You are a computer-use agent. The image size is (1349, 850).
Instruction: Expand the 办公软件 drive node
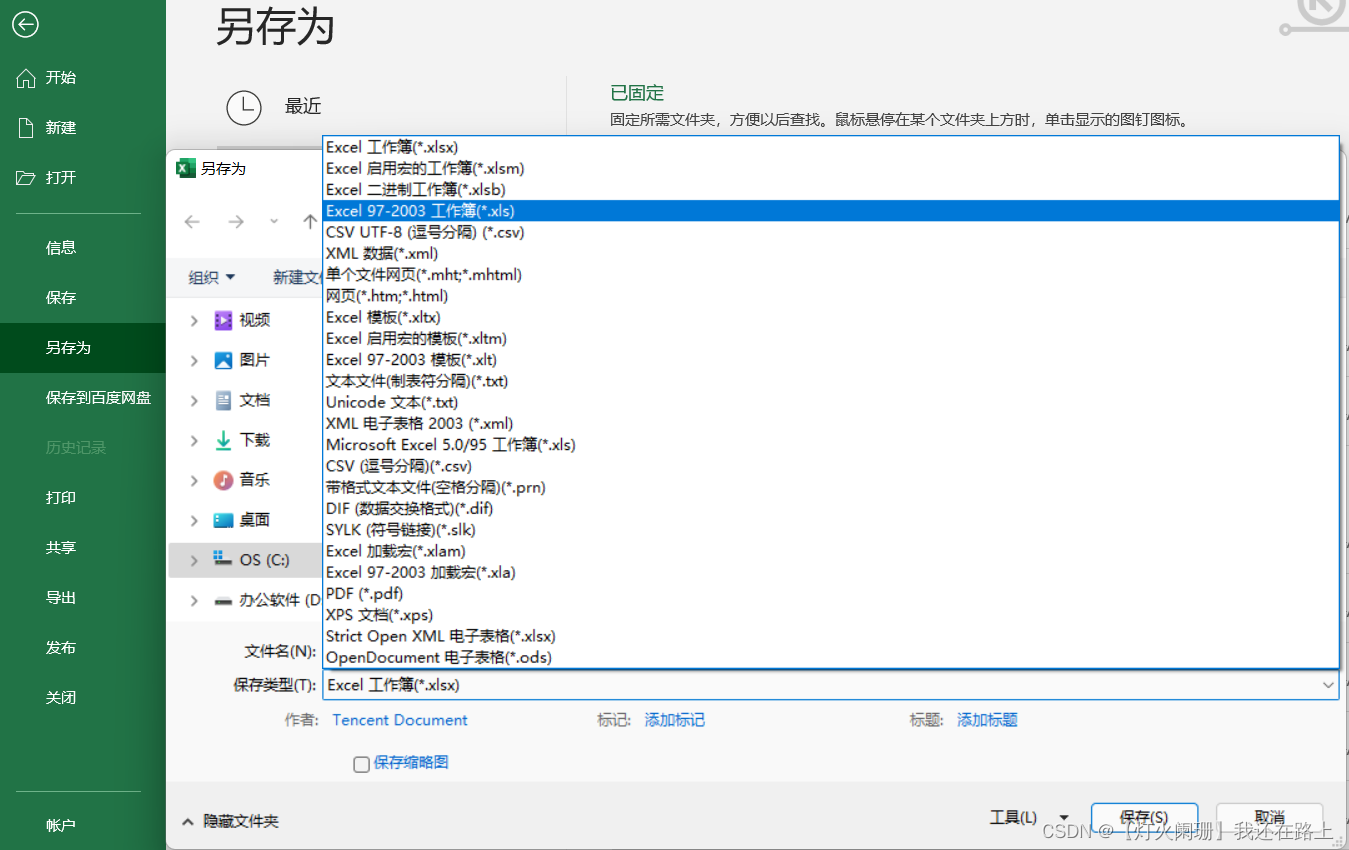pos(194,600)
